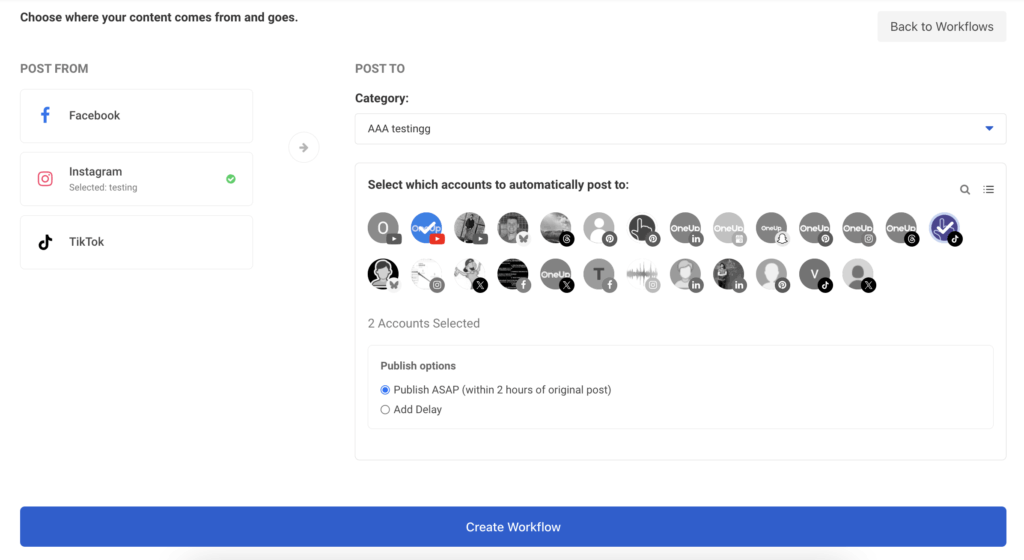Image resolution: width=1024 pixels, height=560 pixels.
Task: Click the arrow between Post From and Post To
Action: 304,148
